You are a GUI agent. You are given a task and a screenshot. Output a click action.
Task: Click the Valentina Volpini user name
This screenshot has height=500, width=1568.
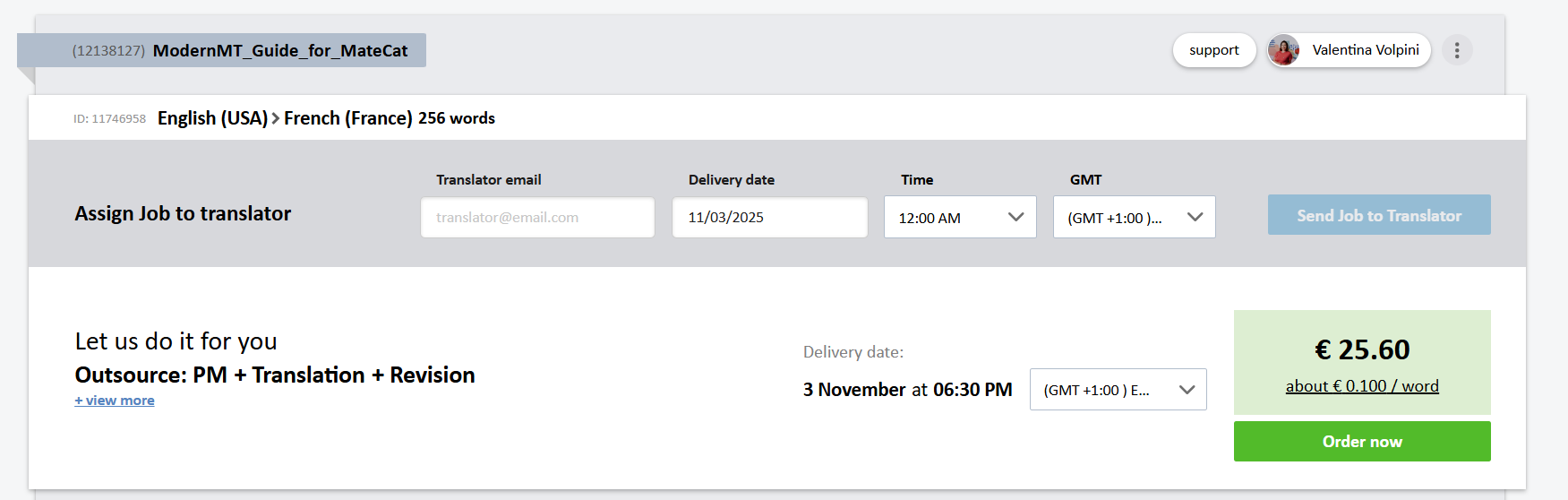(1365, 50)
